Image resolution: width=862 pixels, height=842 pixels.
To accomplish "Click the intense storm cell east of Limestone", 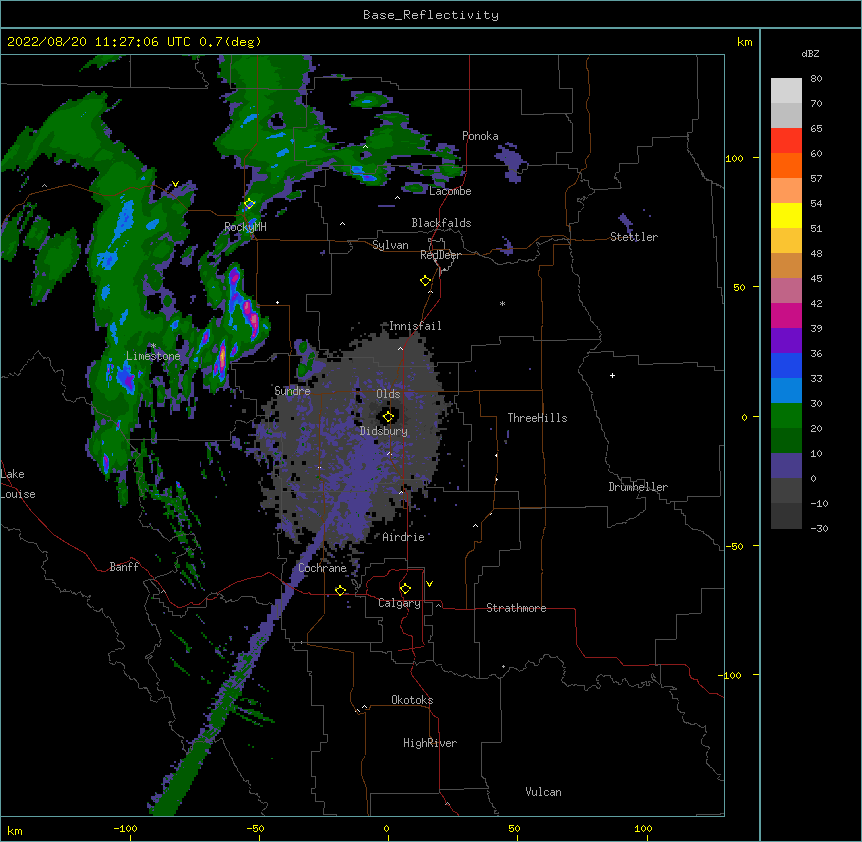I will tap(222, 357).
